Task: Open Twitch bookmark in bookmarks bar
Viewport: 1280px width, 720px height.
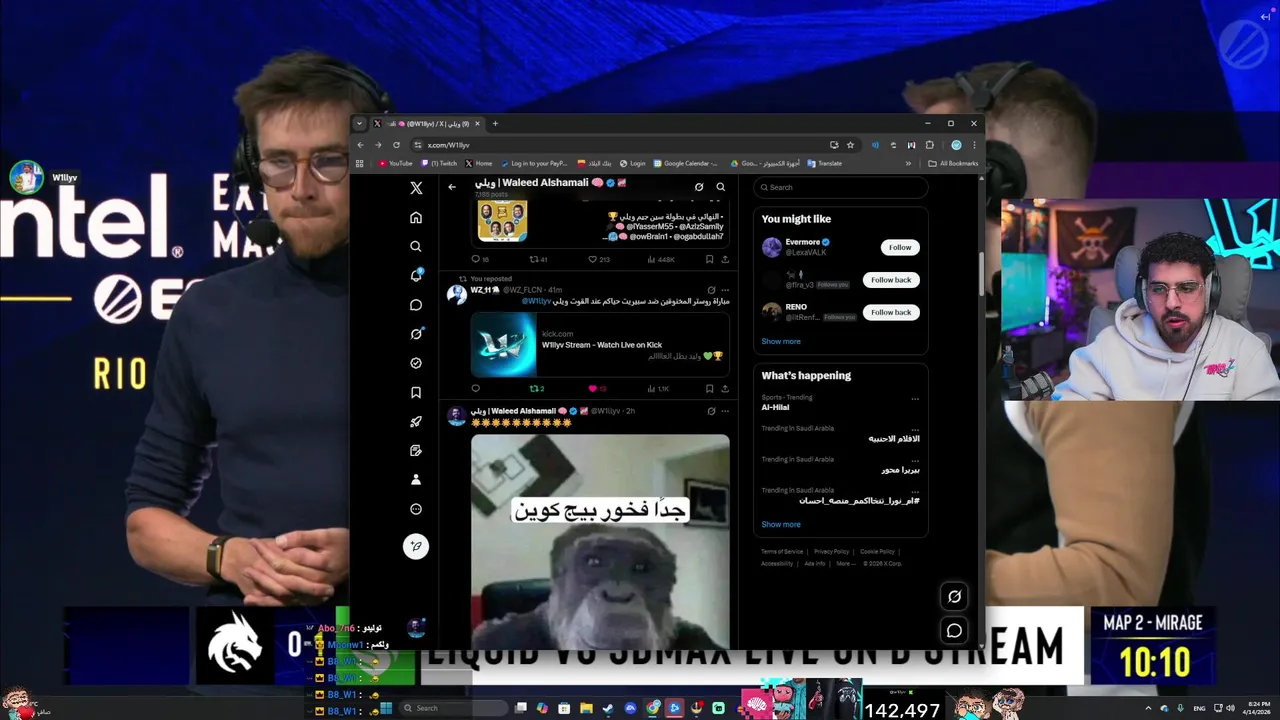Action: coord(439,163)
